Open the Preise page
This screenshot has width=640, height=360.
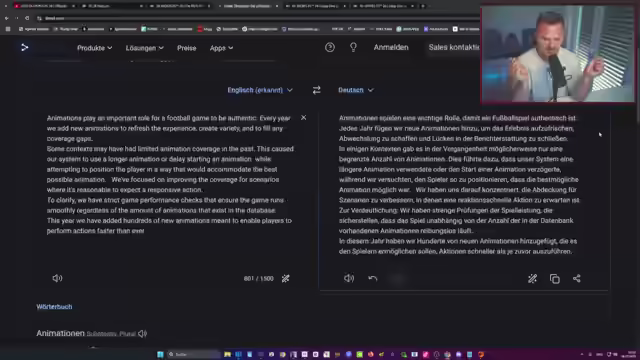(187, 48)
